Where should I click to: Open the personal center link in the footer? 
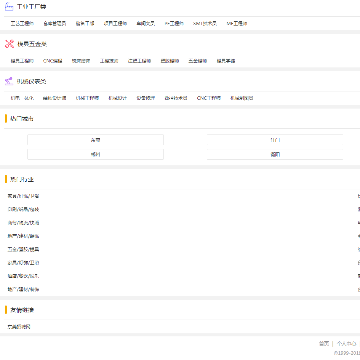pos(346,343)
